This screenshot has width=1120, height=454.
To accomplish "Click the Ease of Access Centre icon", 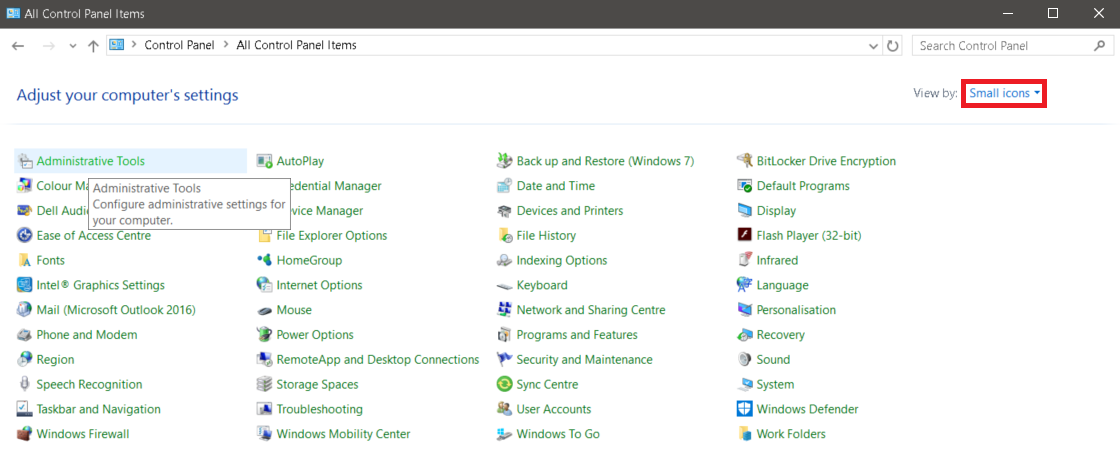I will [x=25, y=236].
